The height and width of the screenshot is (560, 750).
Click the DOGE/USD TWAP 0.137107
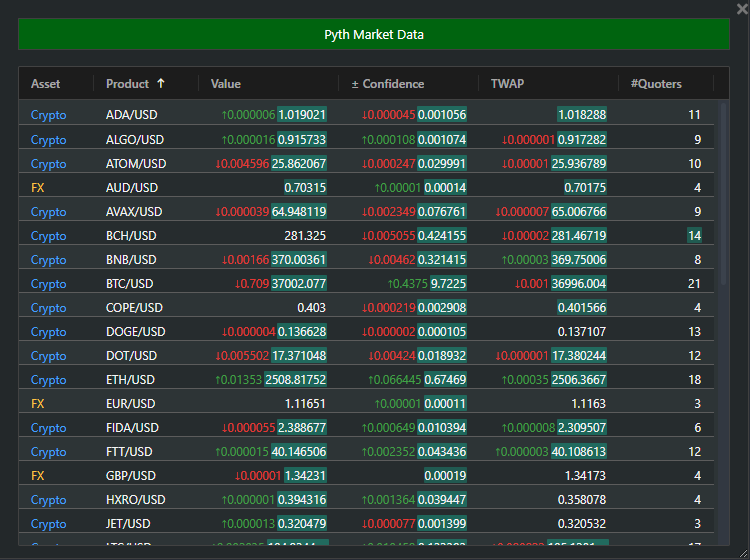click(582, 331)
